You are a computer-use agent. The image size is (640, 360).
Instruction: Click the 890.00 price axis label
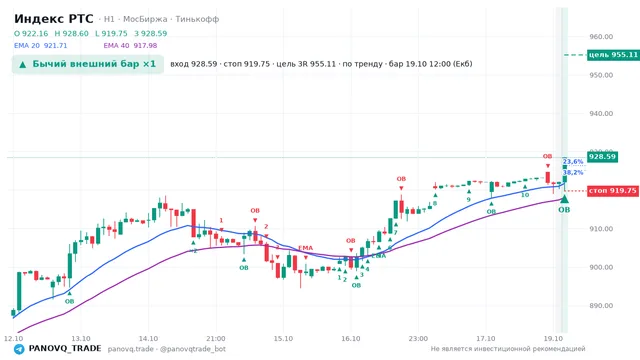point(601,306)
